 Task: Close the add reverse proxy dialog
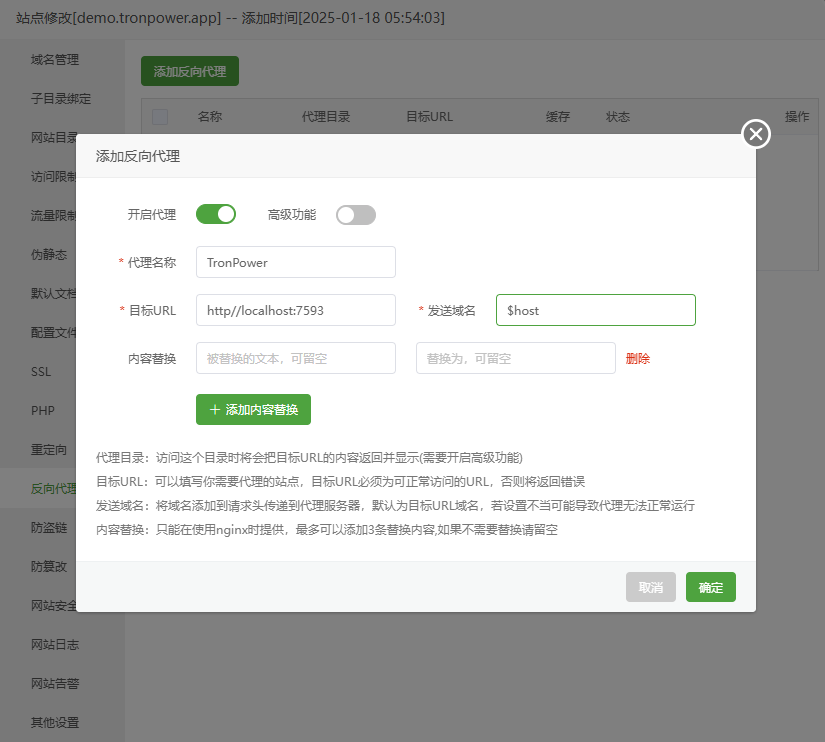coord(756,134)
